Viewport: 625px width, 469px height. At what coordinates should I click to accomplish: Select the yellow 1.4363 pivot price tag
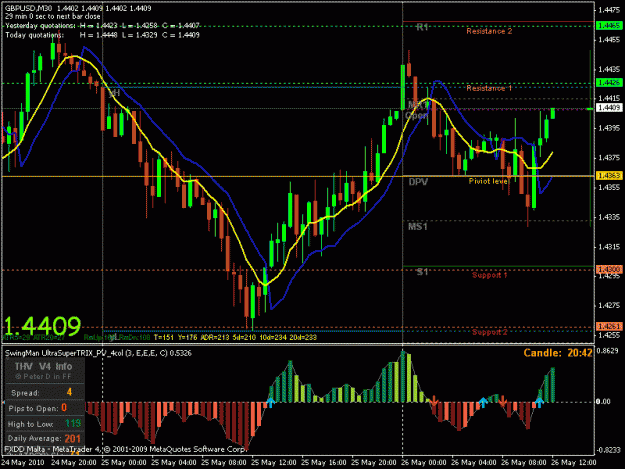(609, 175)
